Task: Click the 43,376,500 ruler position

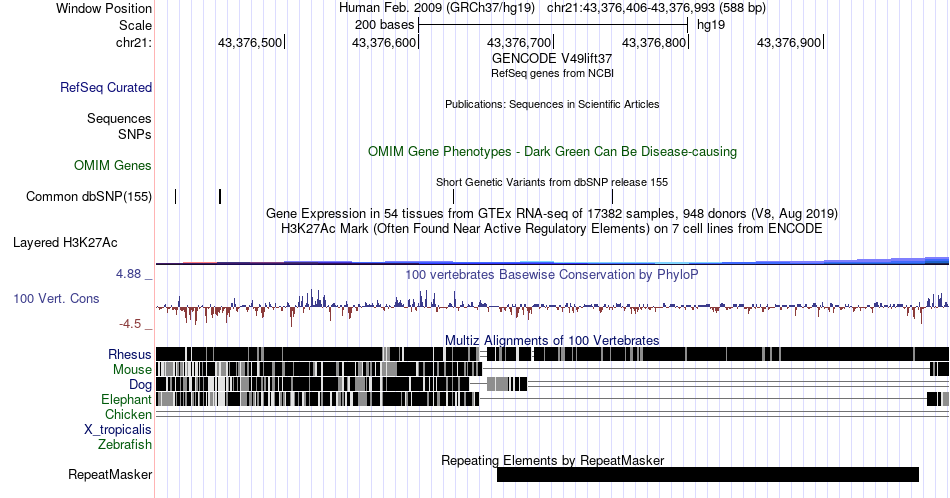Action: point(250,42)
